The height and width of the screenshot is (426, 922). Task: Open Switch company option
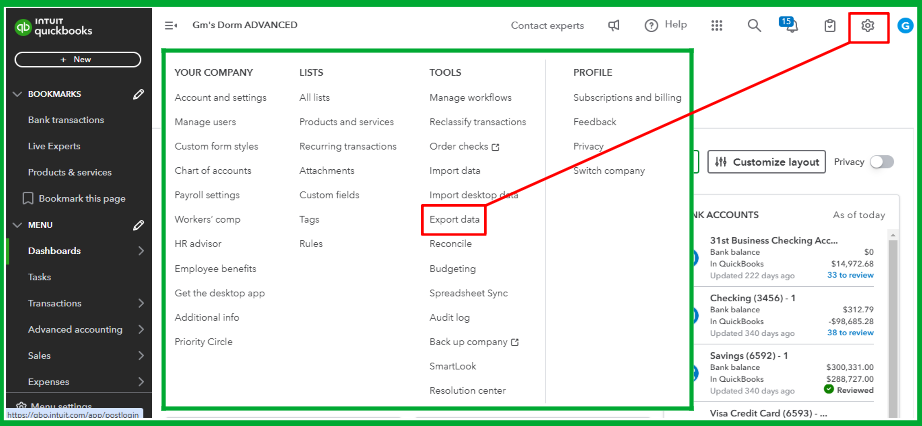coord(609,171)
